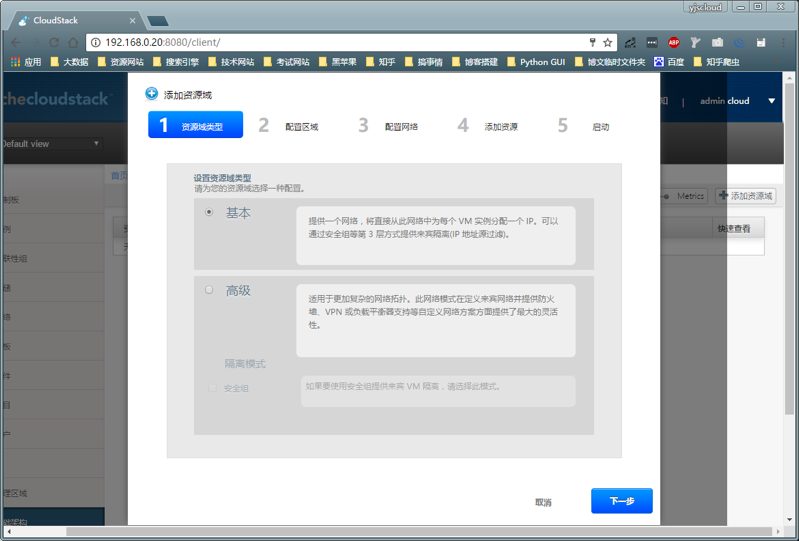Screen dimensions: 799x541
Task: Click the bookmark star in address bar
Action: click(x=607, y=43)
